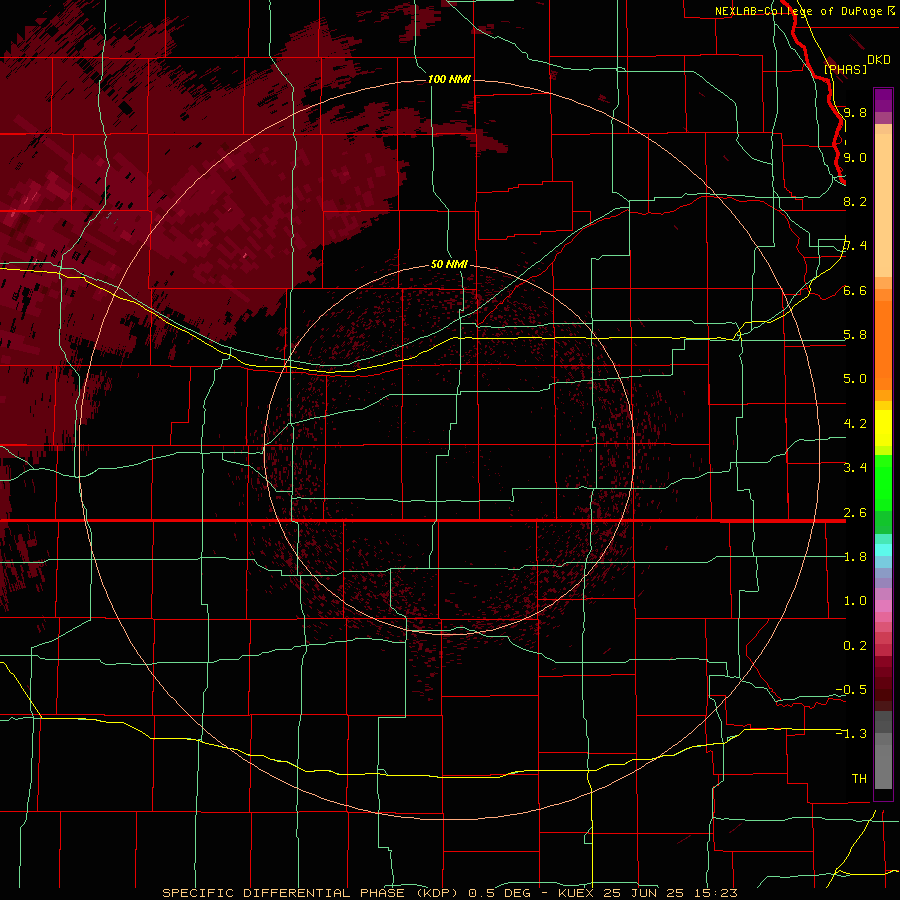
Task: Click the 5.0 legend value
Action: click(x=855, y=379)
